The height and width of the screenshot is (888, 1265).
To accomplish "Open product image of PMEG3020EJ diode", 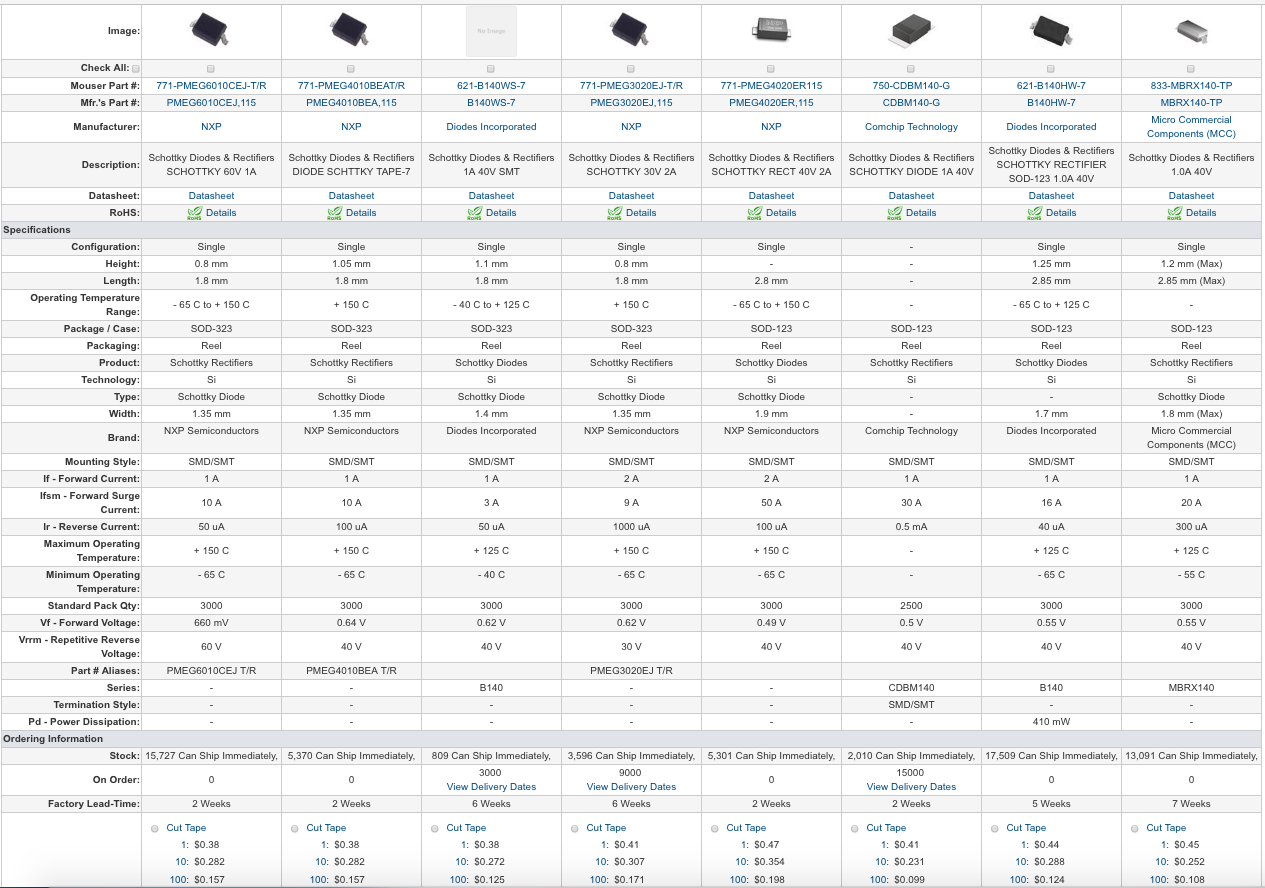I will pyautogui.click(x=631, y=31).
